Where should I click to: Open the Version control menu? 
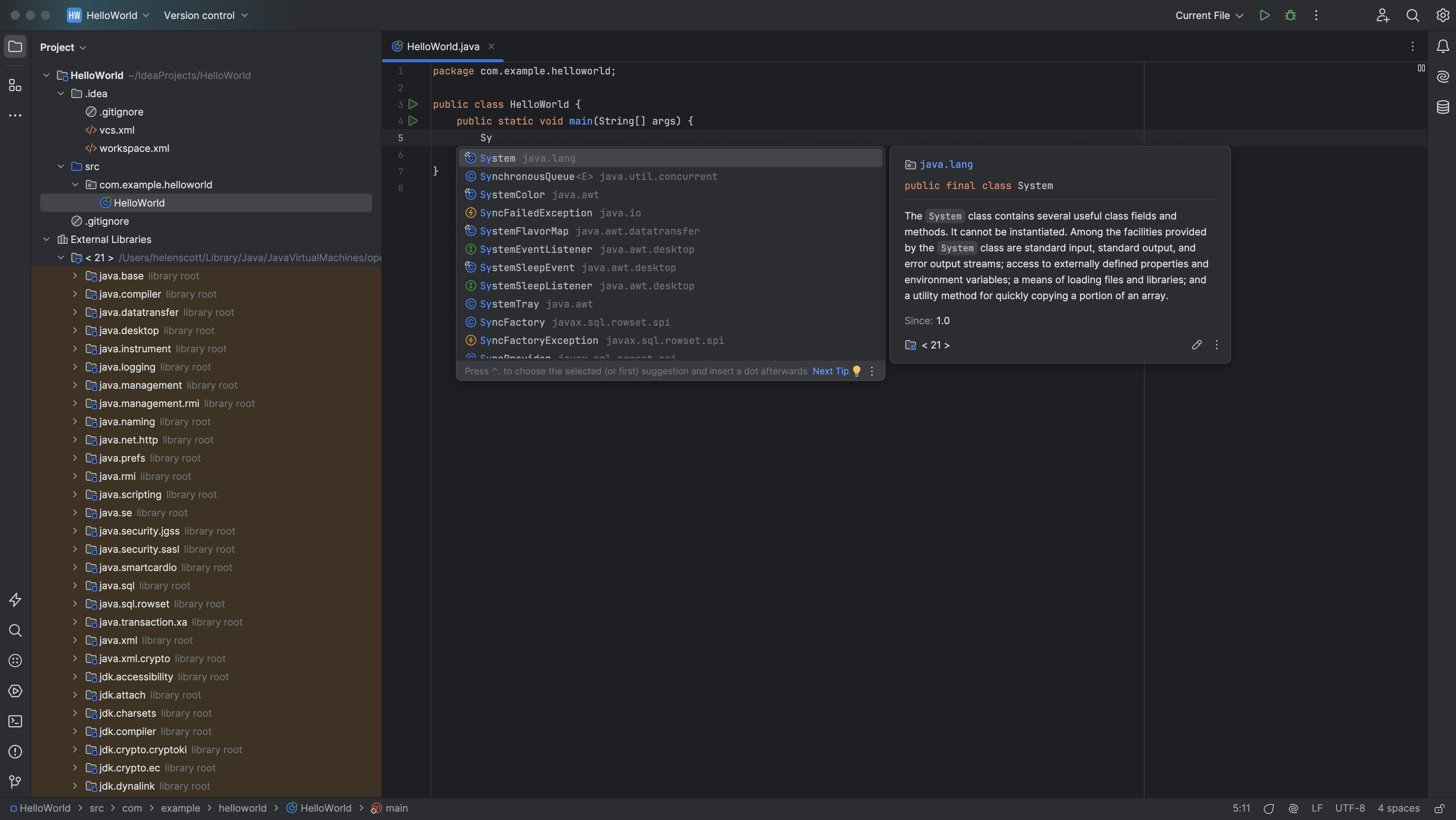coord(205,15)
